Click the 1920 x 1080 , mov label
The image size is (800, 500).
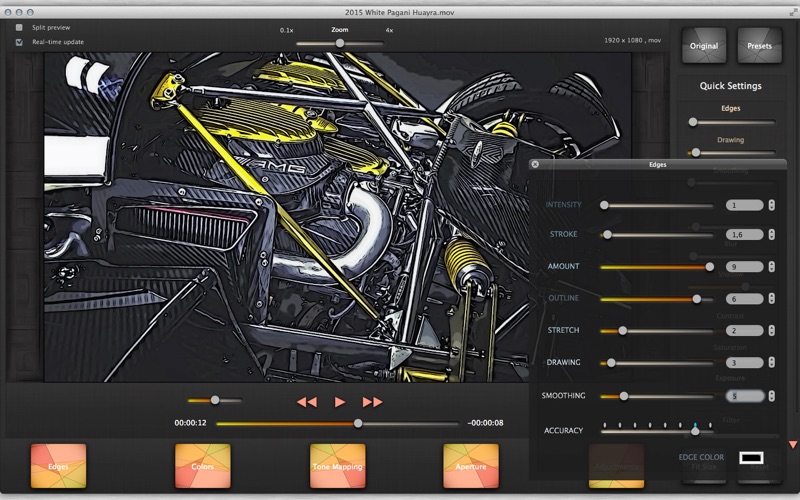click(633, 40)
